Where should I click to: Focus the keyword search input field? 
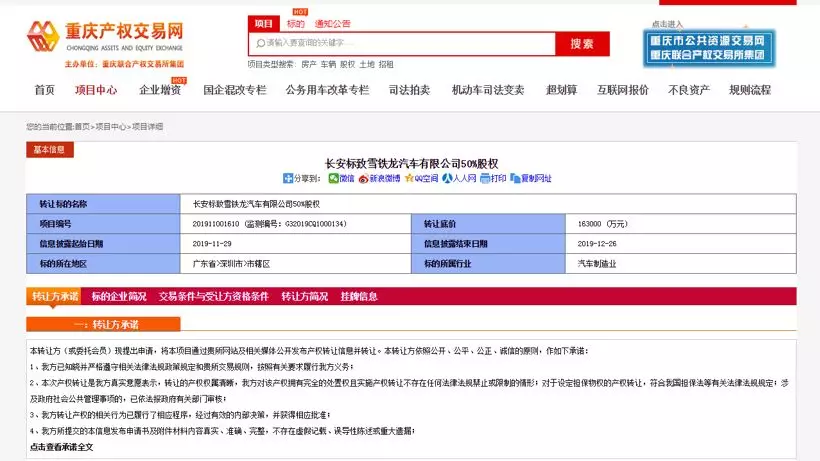tap(402, 43)
